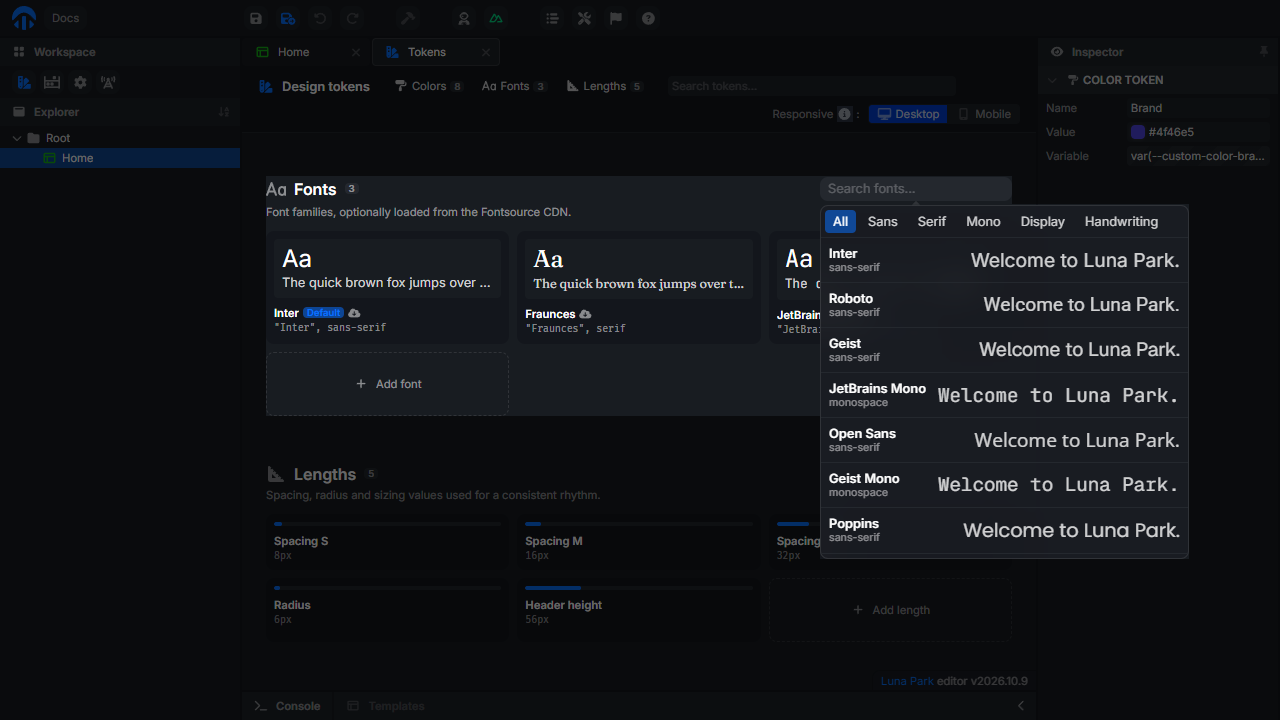Click the Save icon in top toolbar
Screen dimensions: 1280x720
[256, 18]
